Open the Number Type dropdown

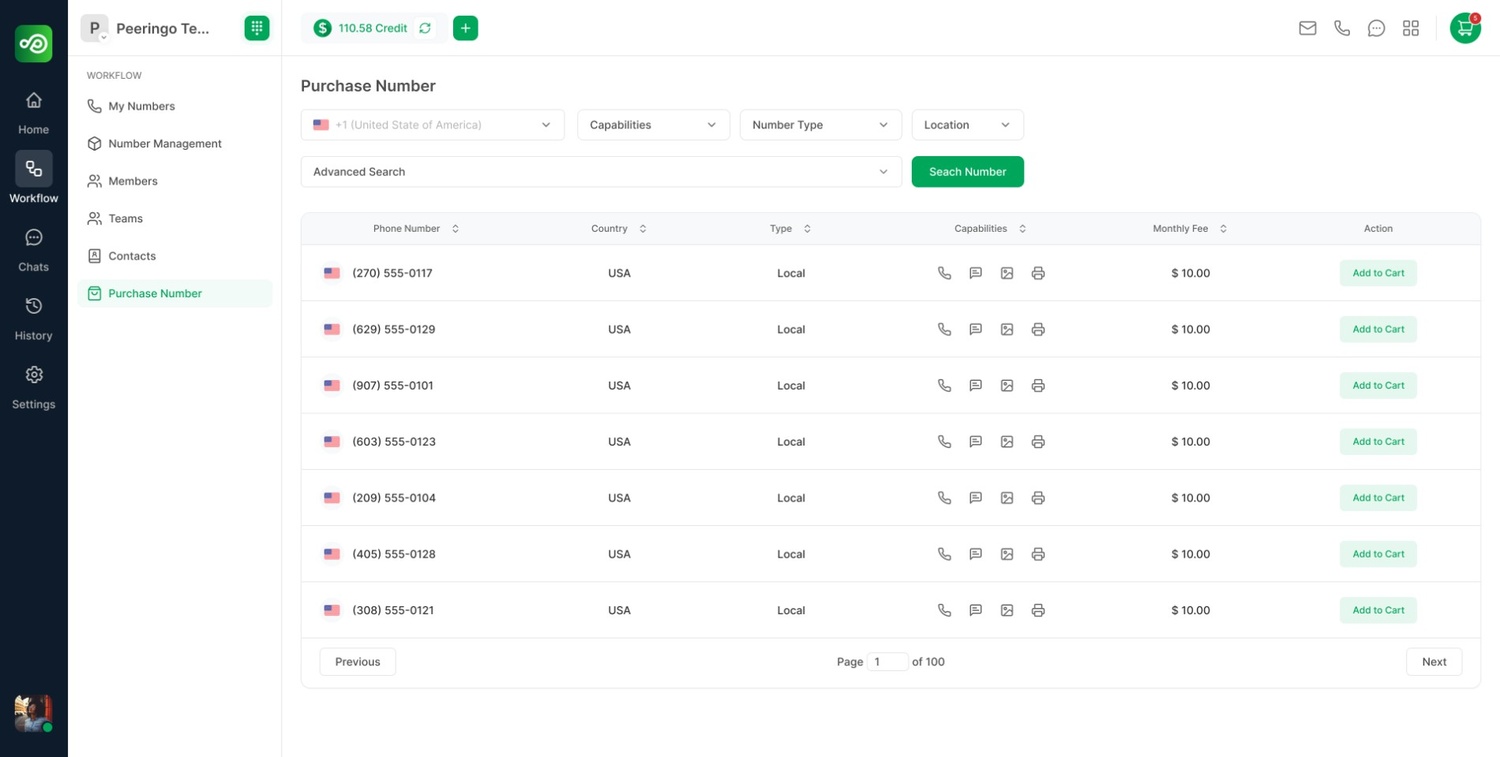click(x=820, y=125)
